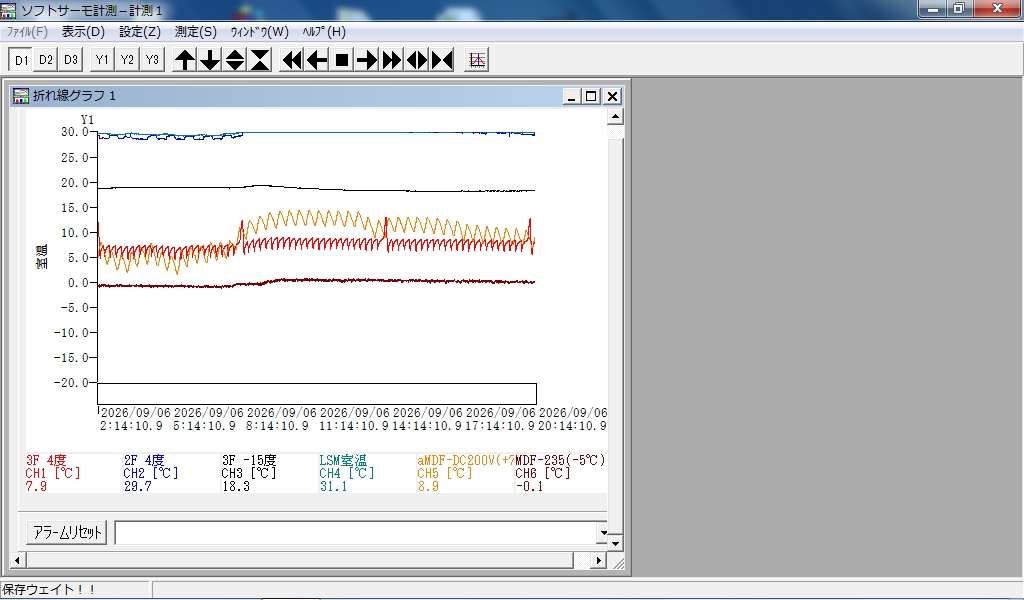This screenshot has height=600, width=1024.
Task: Open the 測定(S) menu
Action: pos(196,31)
